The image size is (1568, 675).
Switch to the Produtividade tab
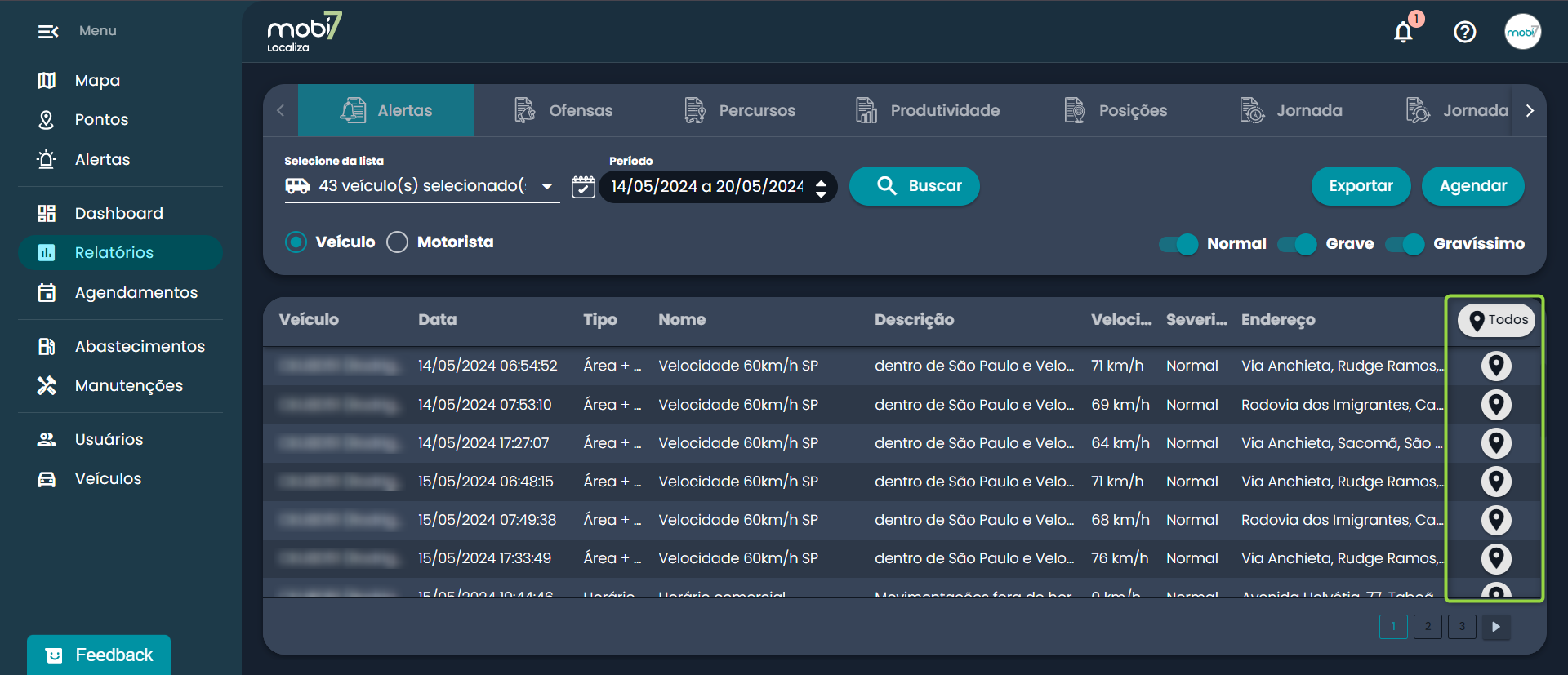[928, 110]
